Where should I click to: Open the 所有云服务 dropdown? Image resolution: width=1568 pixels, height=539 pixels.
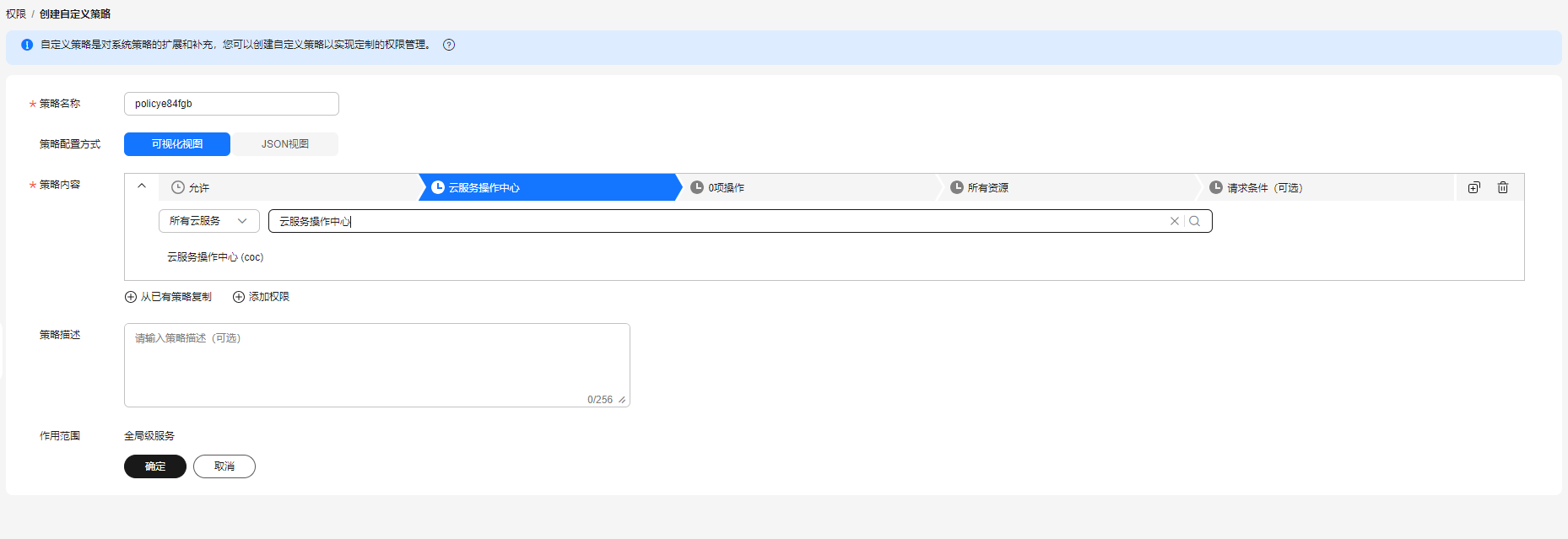click(x=209, y=221)
